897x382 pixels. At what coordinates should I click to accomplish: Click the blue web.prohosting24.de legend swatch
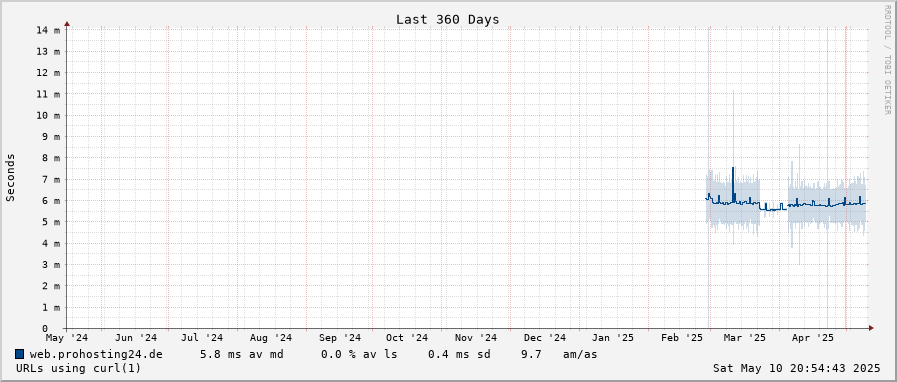pos(20,355)
